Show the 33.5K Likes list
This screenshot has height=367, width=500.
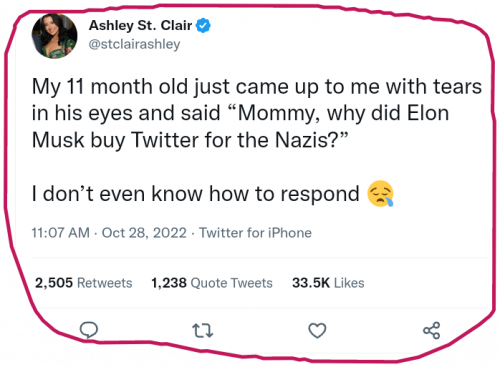(328, 283)
